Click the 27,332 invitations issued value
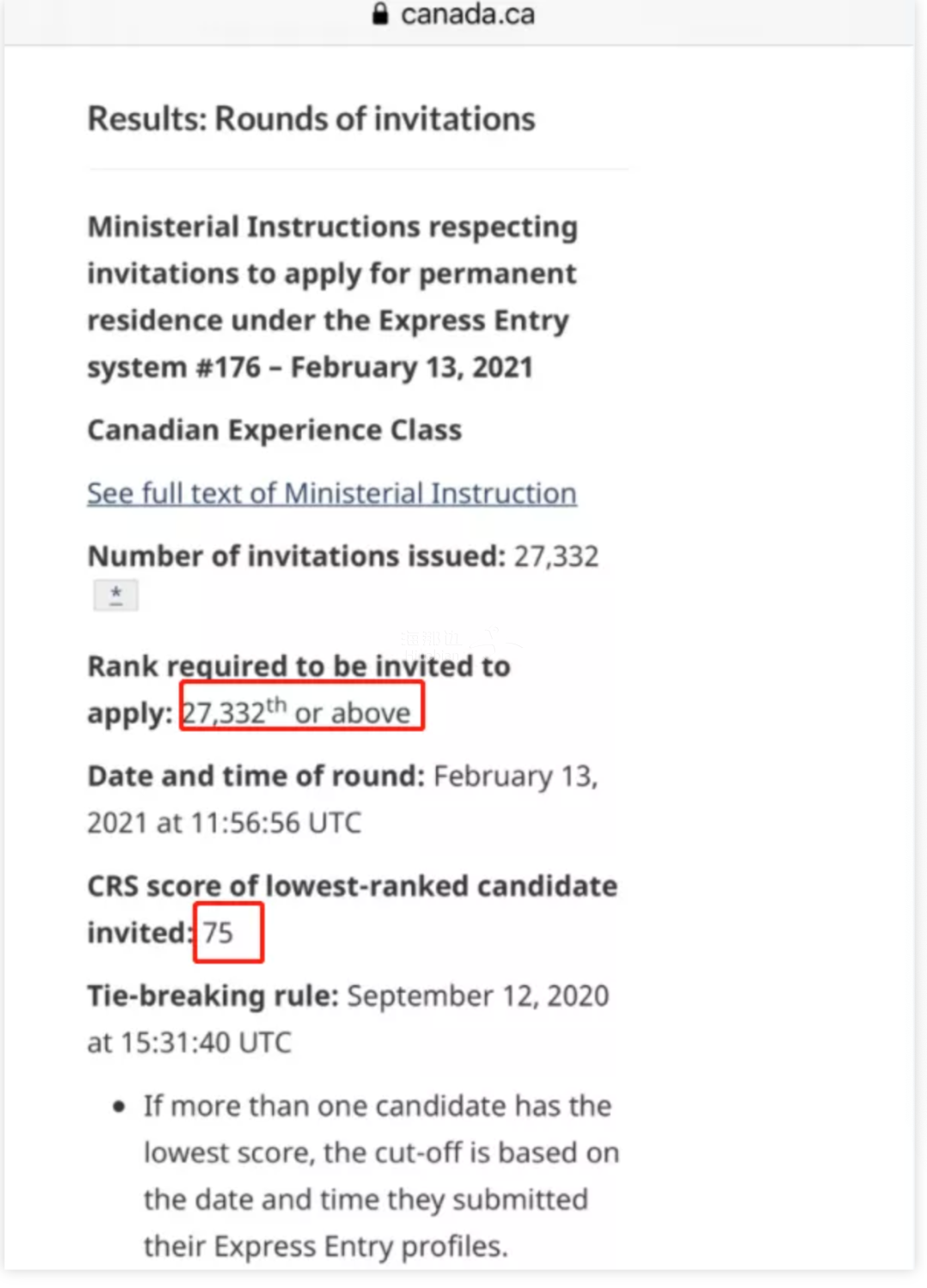Viewport: 927px width, 1288px height. coord(556,556)
